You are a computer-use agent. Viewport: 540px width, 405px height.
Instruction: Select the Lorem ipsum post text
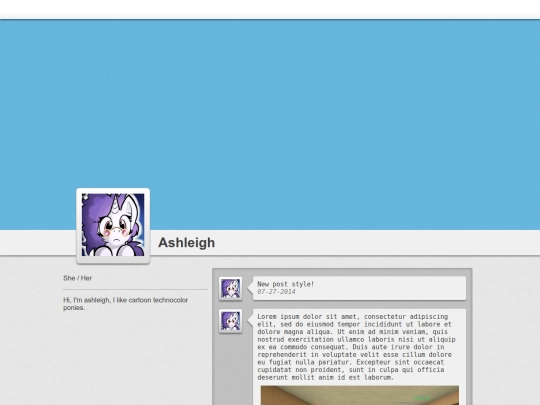point(356,347)
